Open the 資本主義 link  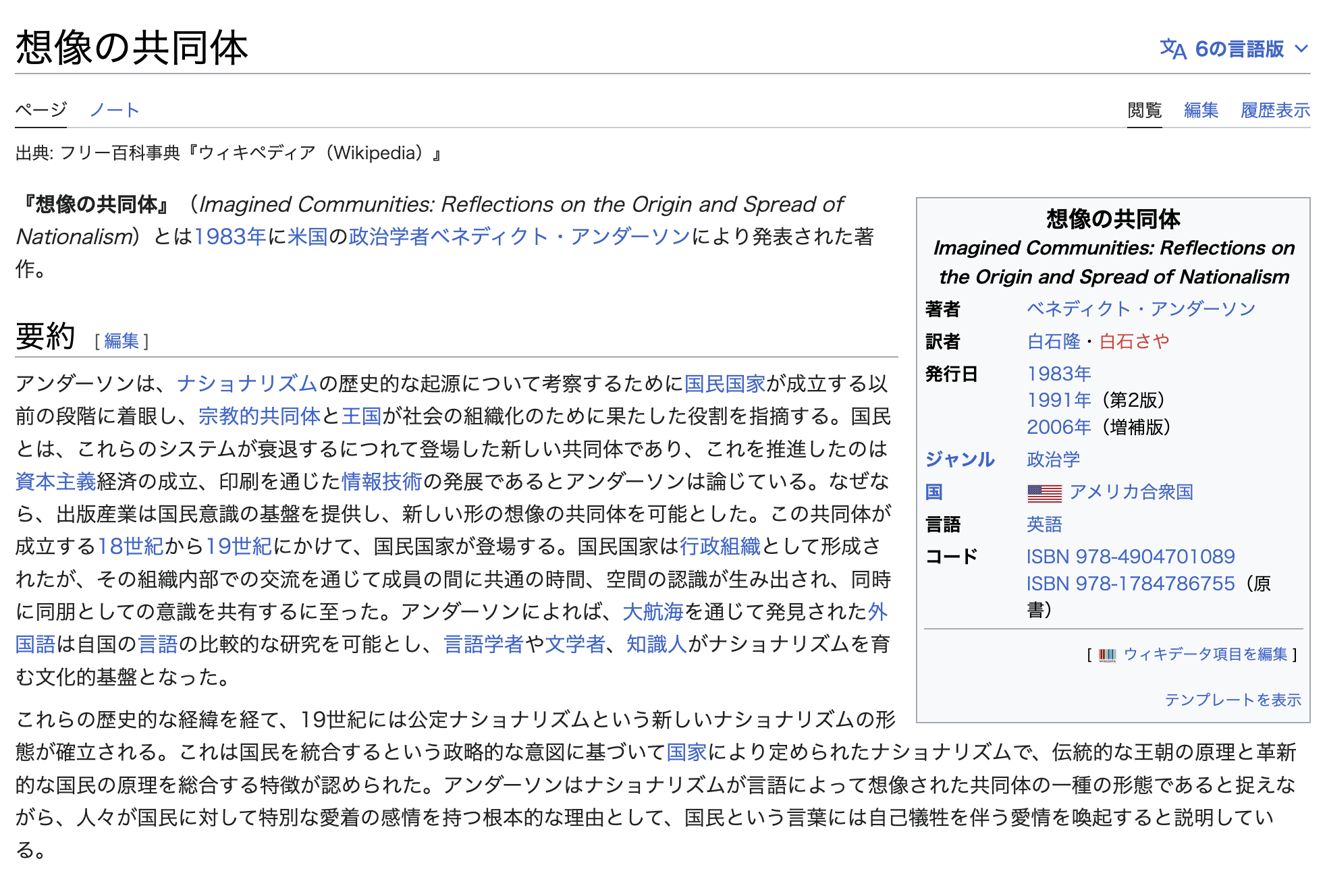(55, 482)
